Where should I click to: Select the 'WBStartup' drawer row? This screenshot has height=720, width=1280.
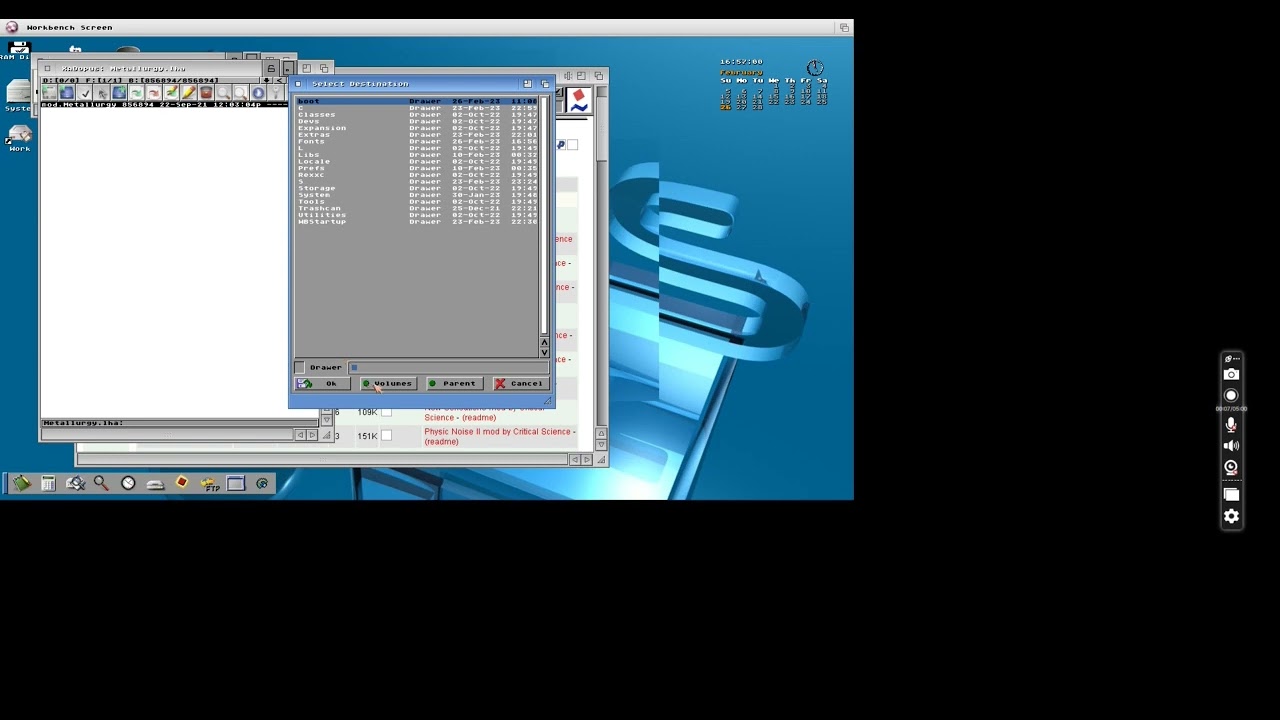(418, 221)
